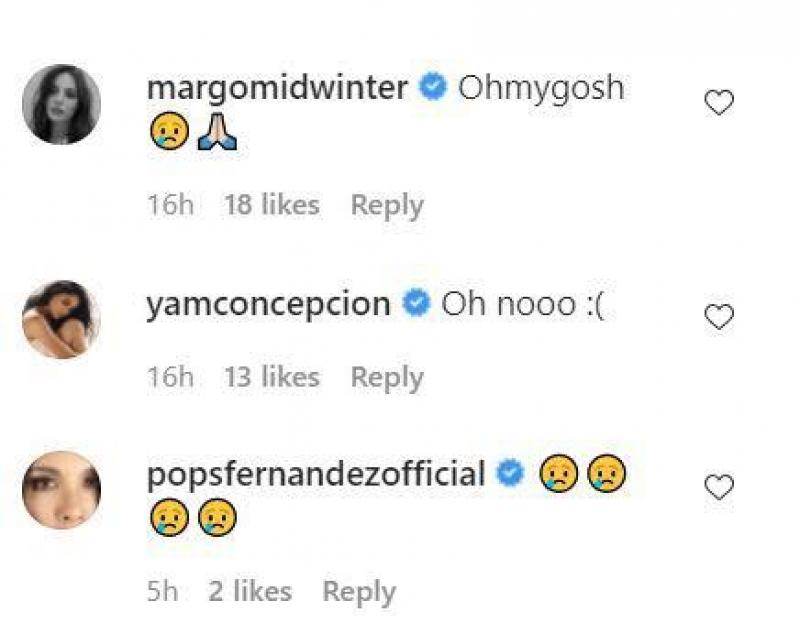Click yamconcepcion's verified badge

415,304
